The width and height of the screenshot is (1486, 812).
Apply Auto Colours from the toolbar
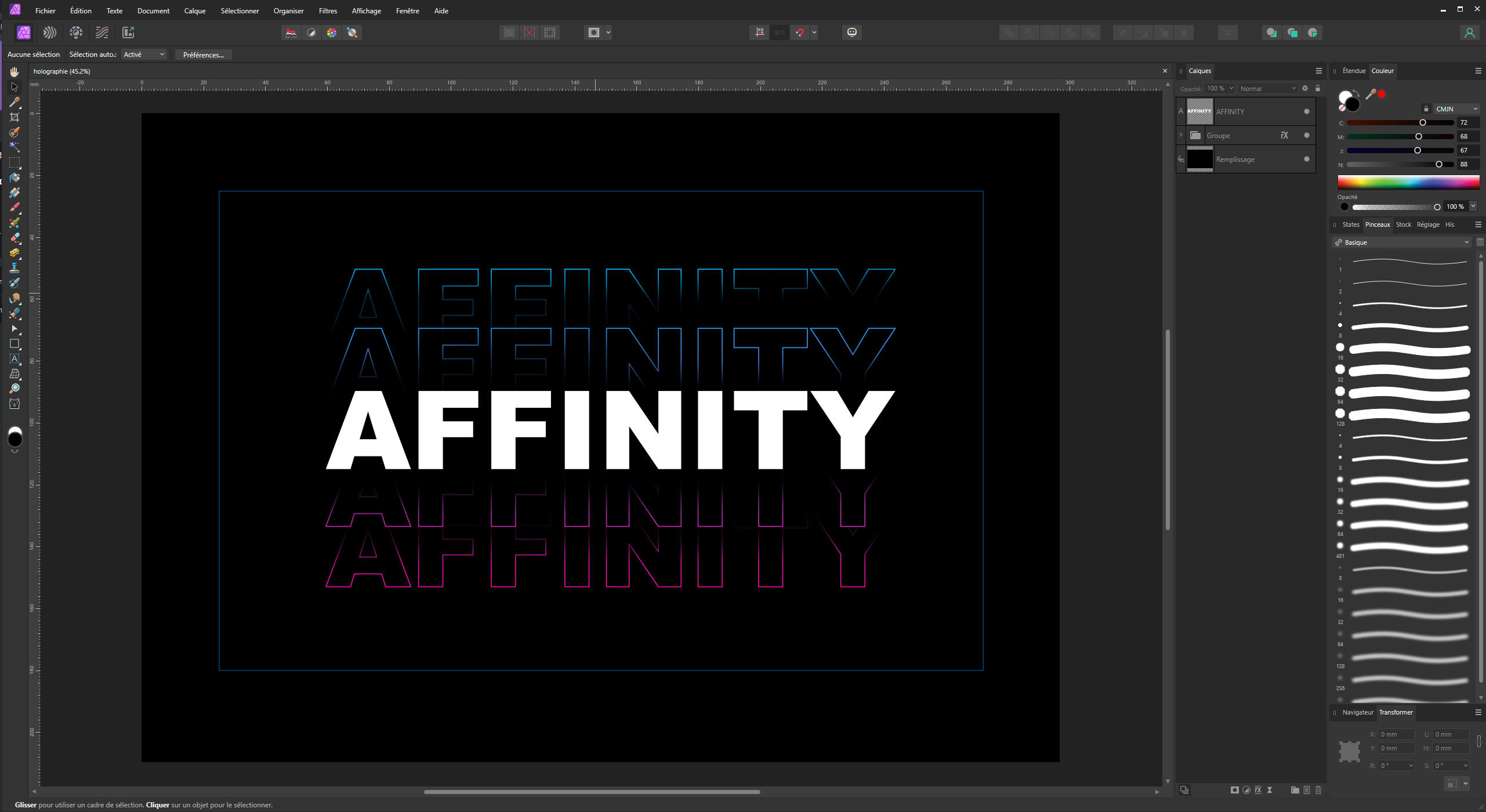(x=332, y=32)
